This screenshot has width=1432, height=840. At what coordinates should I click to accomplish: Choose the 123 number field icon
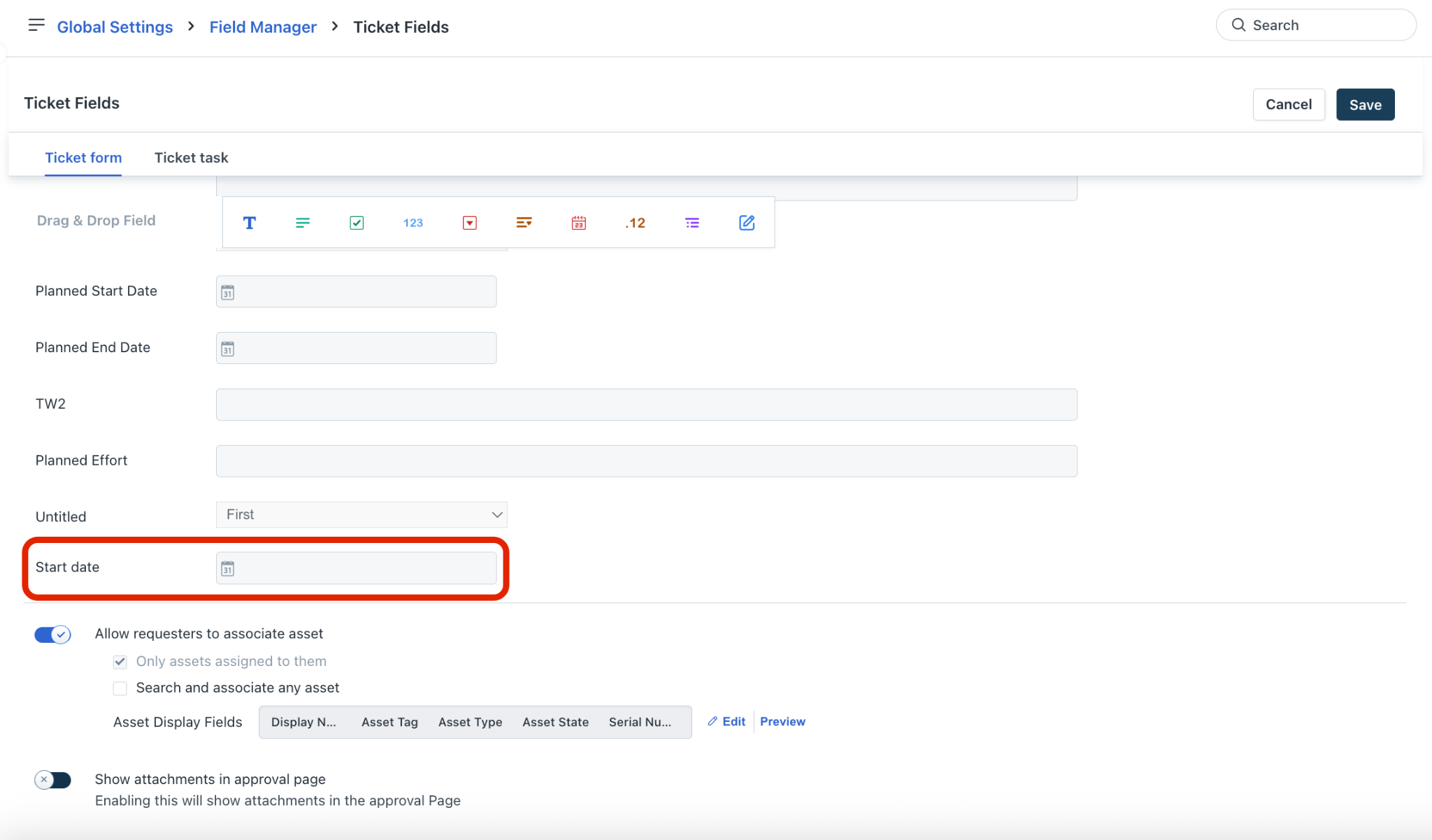click(413, 223)
